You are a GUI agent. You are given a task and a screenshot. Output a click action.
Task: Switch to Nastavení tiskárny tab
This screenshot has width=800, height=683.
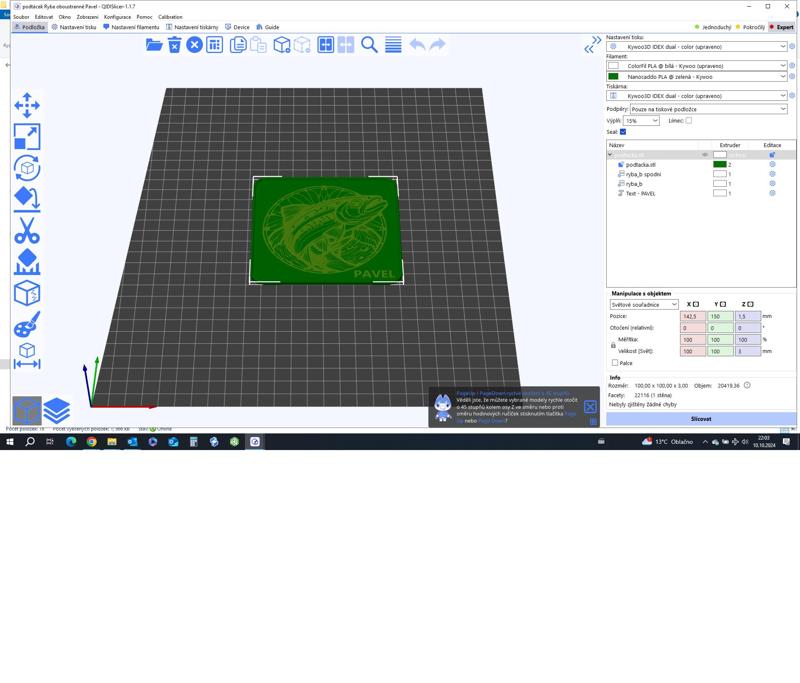coord(192,27)
